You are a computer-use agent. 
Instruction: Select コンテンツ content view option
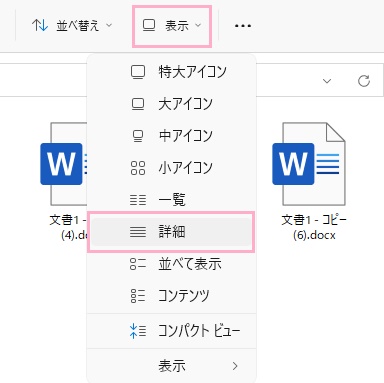(x=171, y=296)
